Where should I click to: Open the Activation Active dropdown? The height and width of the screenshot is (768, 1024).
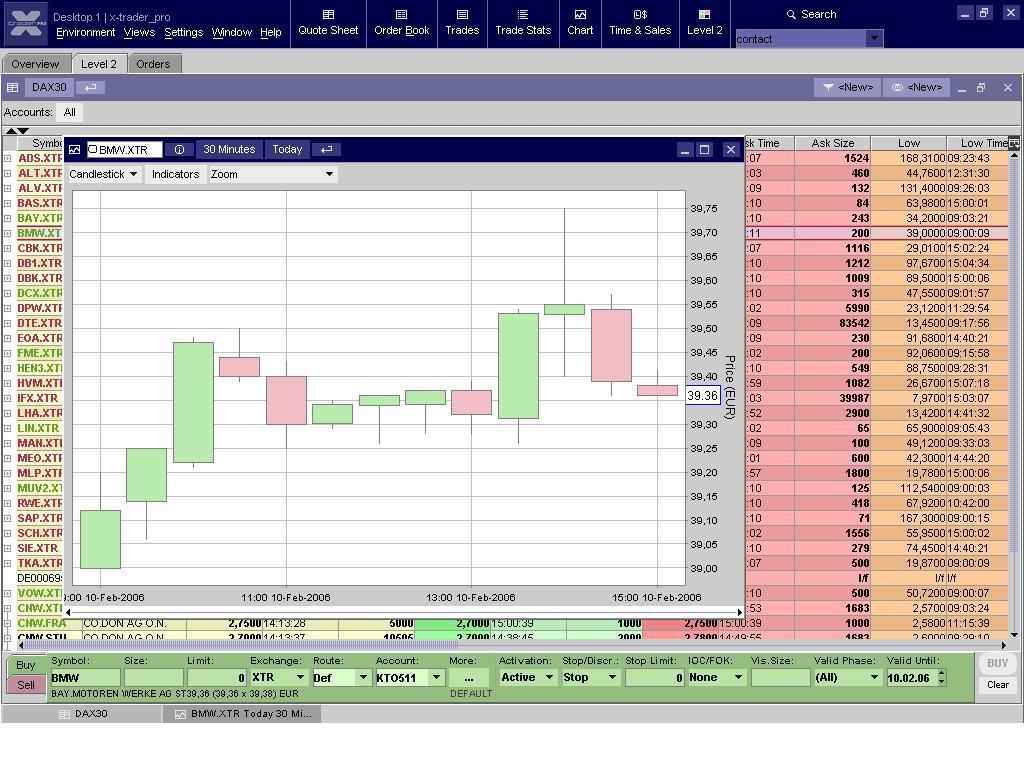(549, 678)
